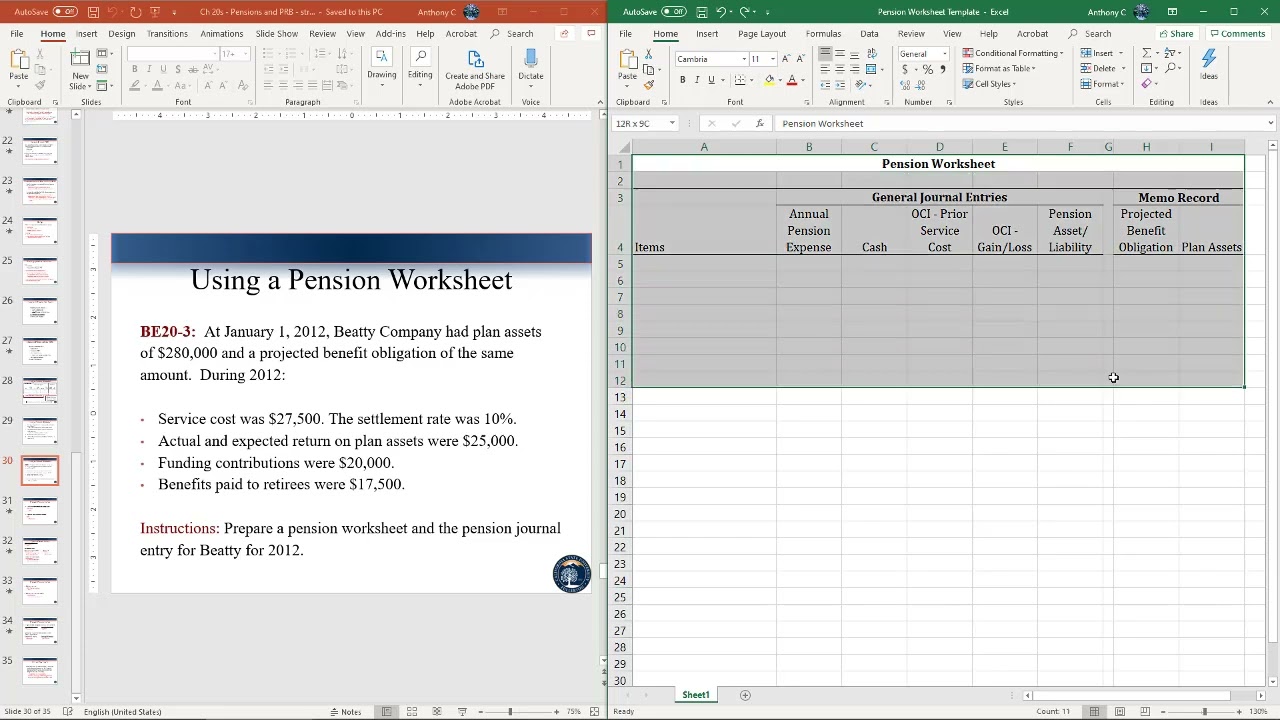Screen dimensions: 1280x720
Task: Open the Data tab in Excel
Action: click(x=869, y=34)
